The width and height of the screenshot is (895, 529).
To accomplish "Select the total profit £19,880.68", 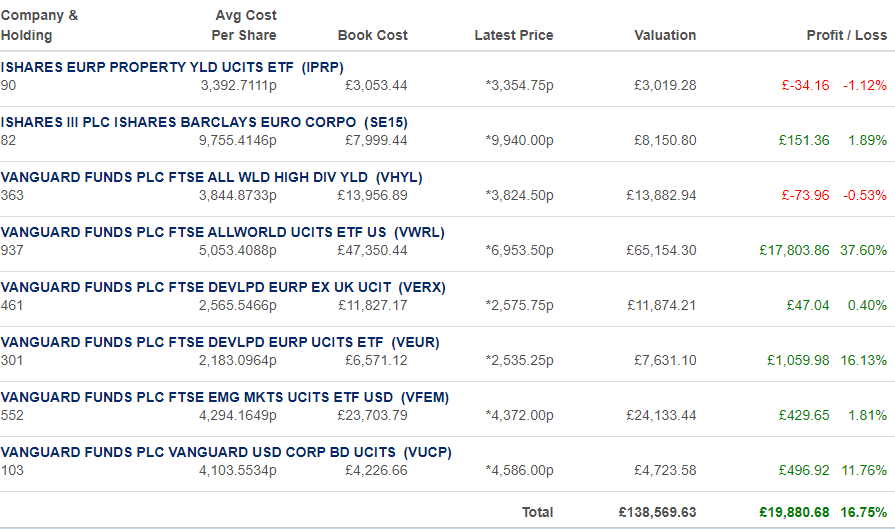I will 794,512.
